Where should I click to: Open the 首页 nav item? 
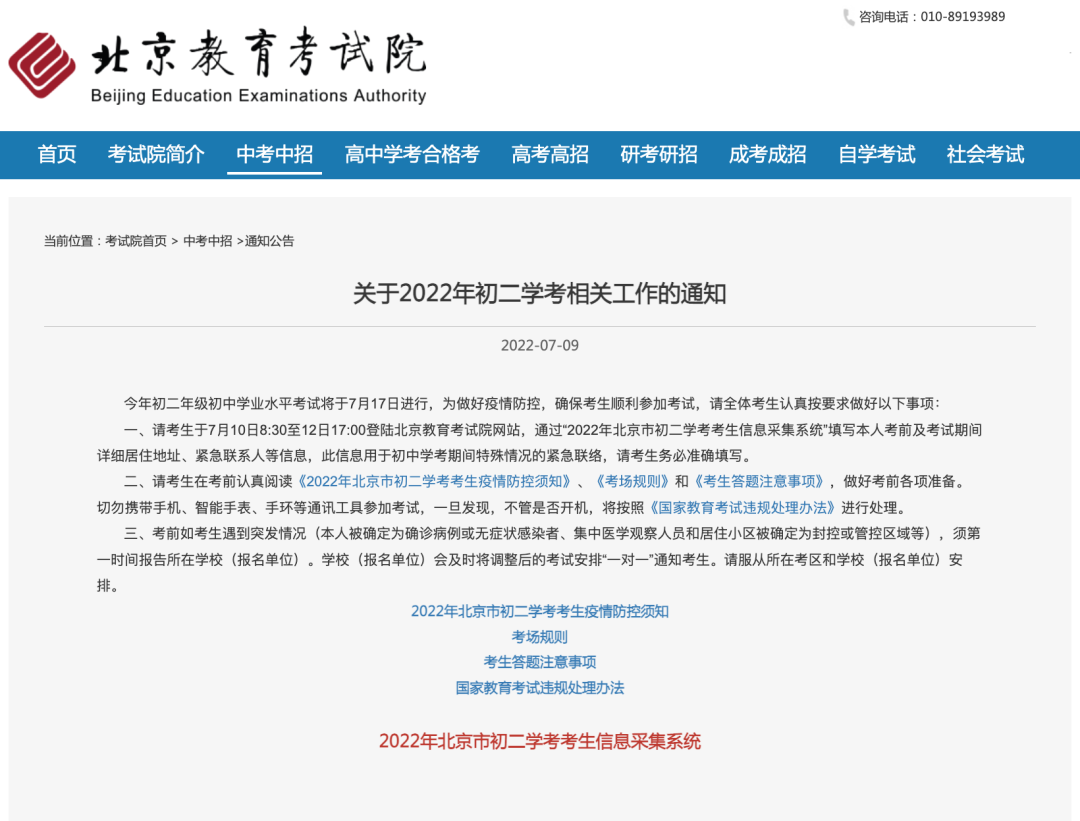(57, 154)
